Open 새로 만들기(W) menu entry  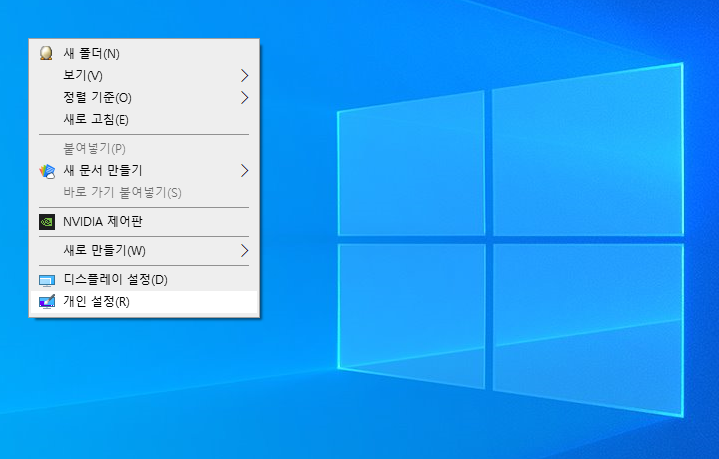click(x=144, y=250)
